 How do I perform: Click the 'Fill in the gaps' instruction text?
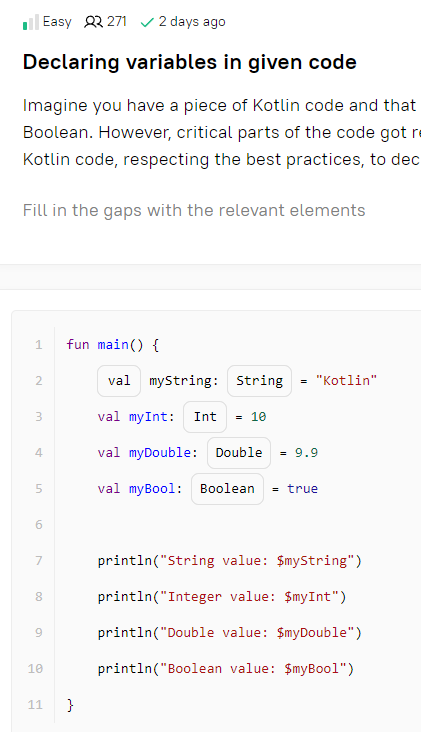coord(194,211)
